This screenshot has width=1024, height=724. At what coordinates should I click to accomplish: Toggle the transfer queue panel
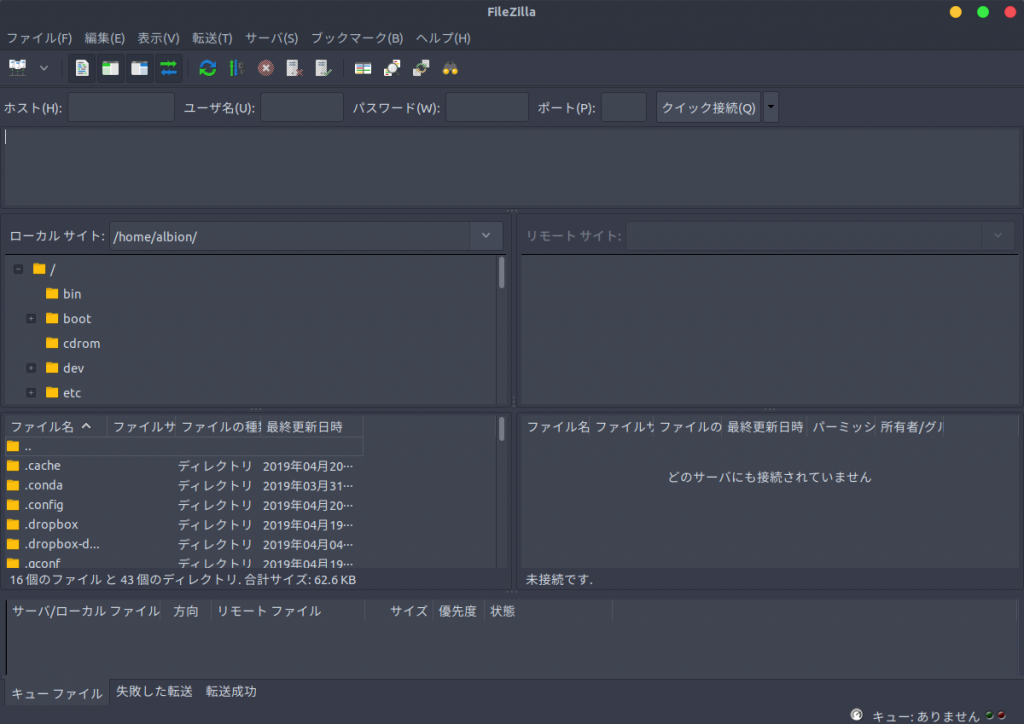pyautogui.click(x=168, y=68)
